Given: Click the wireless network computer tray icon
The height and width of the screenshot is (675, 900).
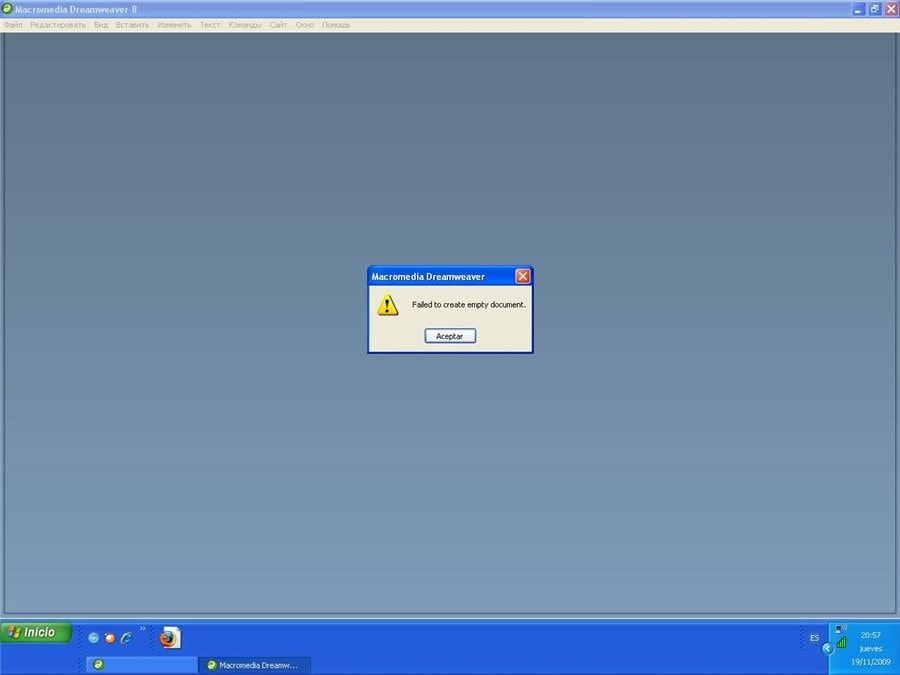Looking at the screenshot, I should [840, 629].
